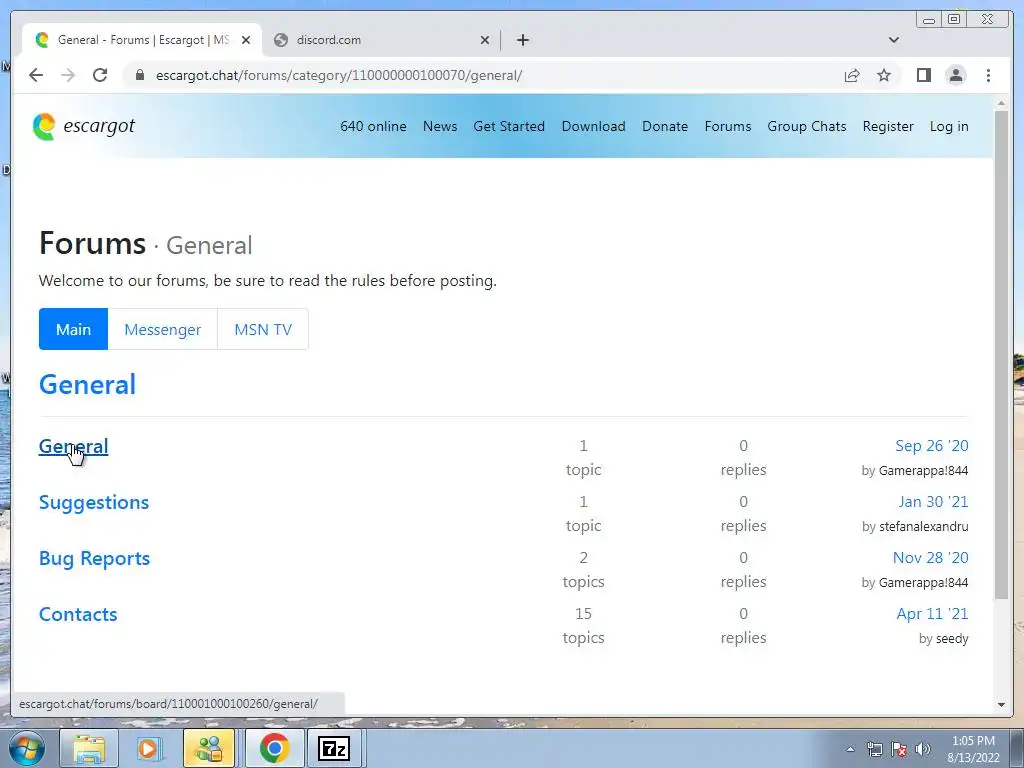Reload the page with the refresh icon
Image resolution: width=1024 pixels, height=768 pixels.
click(100, 75)
